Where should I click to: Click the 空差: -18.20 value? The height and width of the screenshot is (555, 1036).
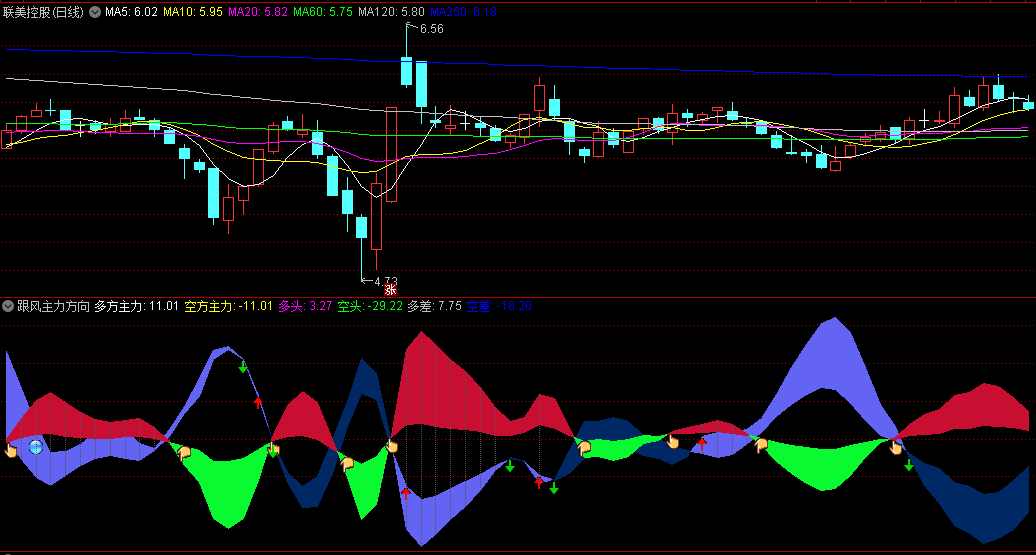499,306
